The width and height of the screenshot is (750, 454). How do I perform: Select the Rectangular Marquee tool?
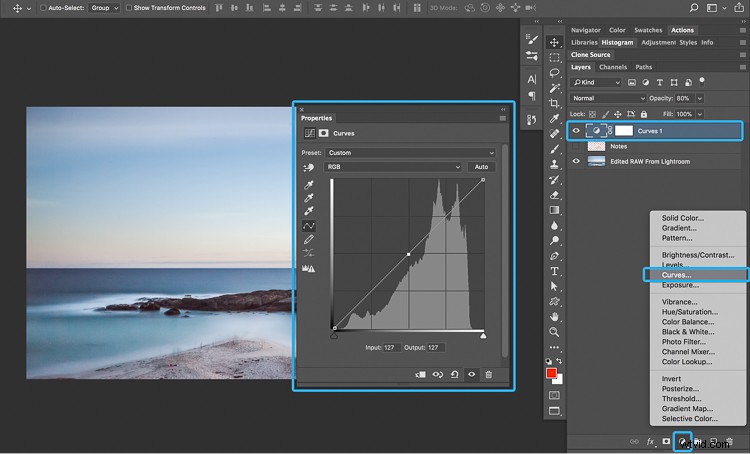click(554, 58)
